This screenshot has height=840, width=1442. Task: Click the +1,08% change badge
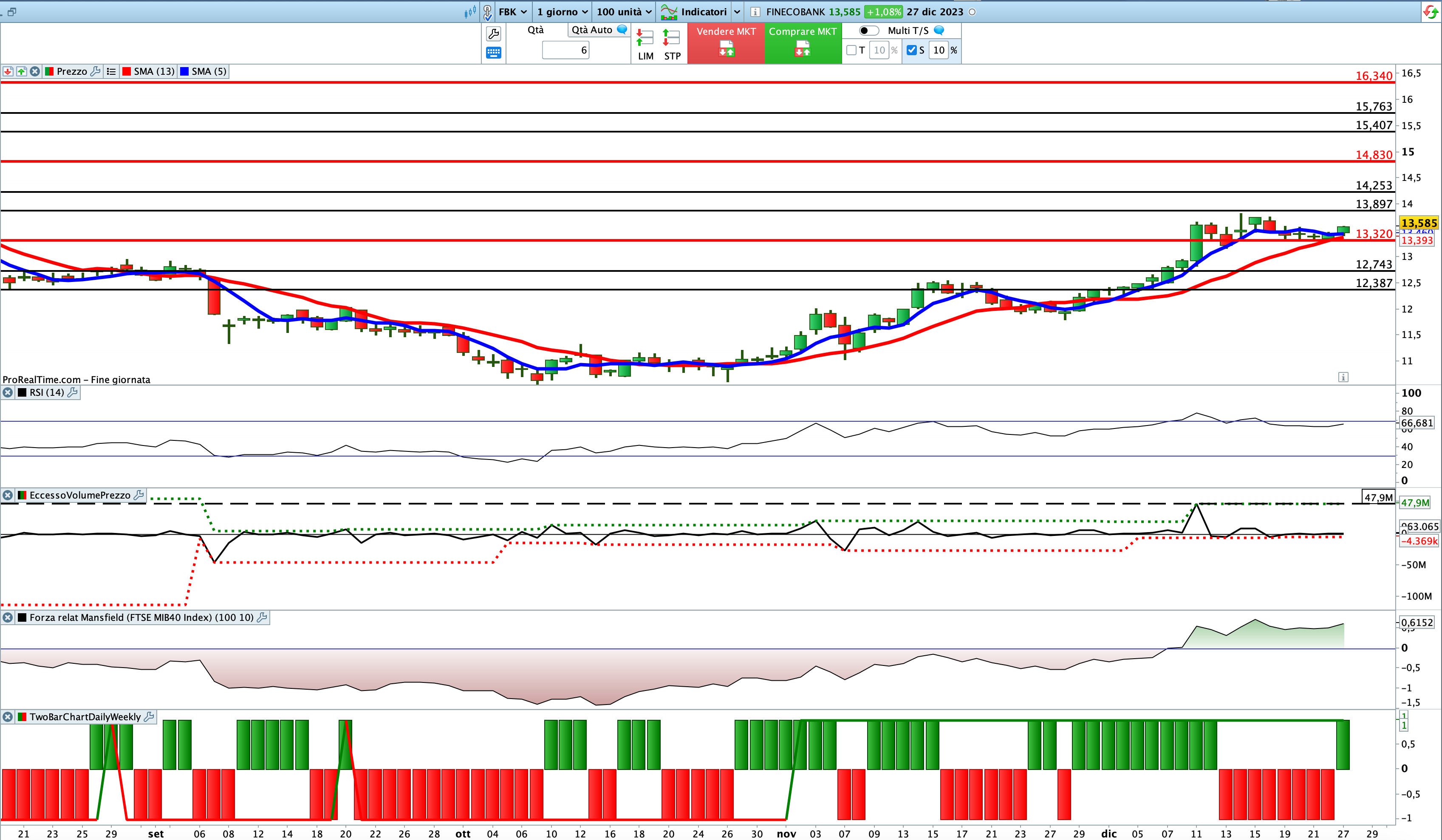point(883,12)
